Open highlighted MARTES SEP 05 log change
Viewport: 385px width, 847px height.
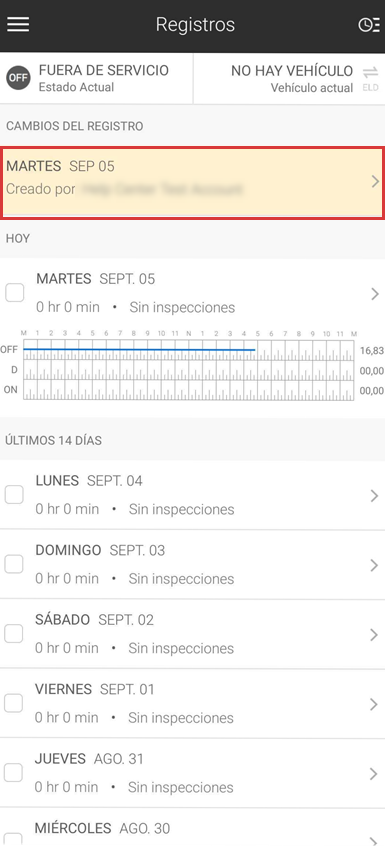click(192, 183)
